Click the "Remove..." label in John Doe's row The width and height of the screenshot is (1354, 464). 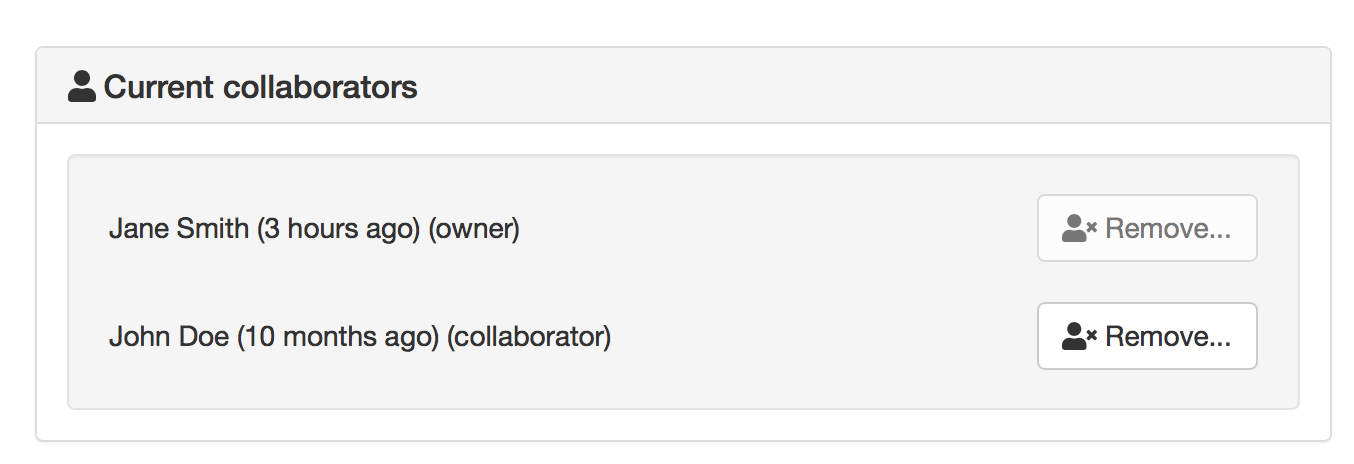[x=1168, y=337]
